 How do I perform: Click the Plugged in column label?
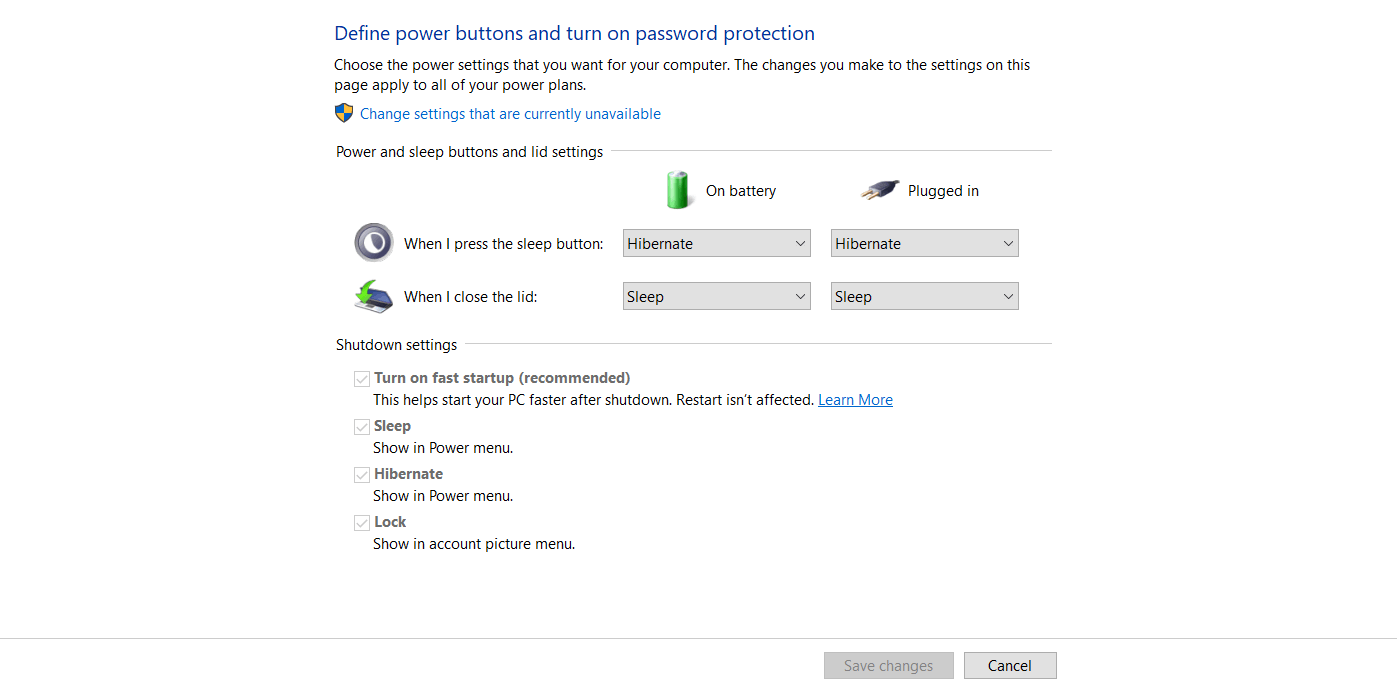[943, 191]
